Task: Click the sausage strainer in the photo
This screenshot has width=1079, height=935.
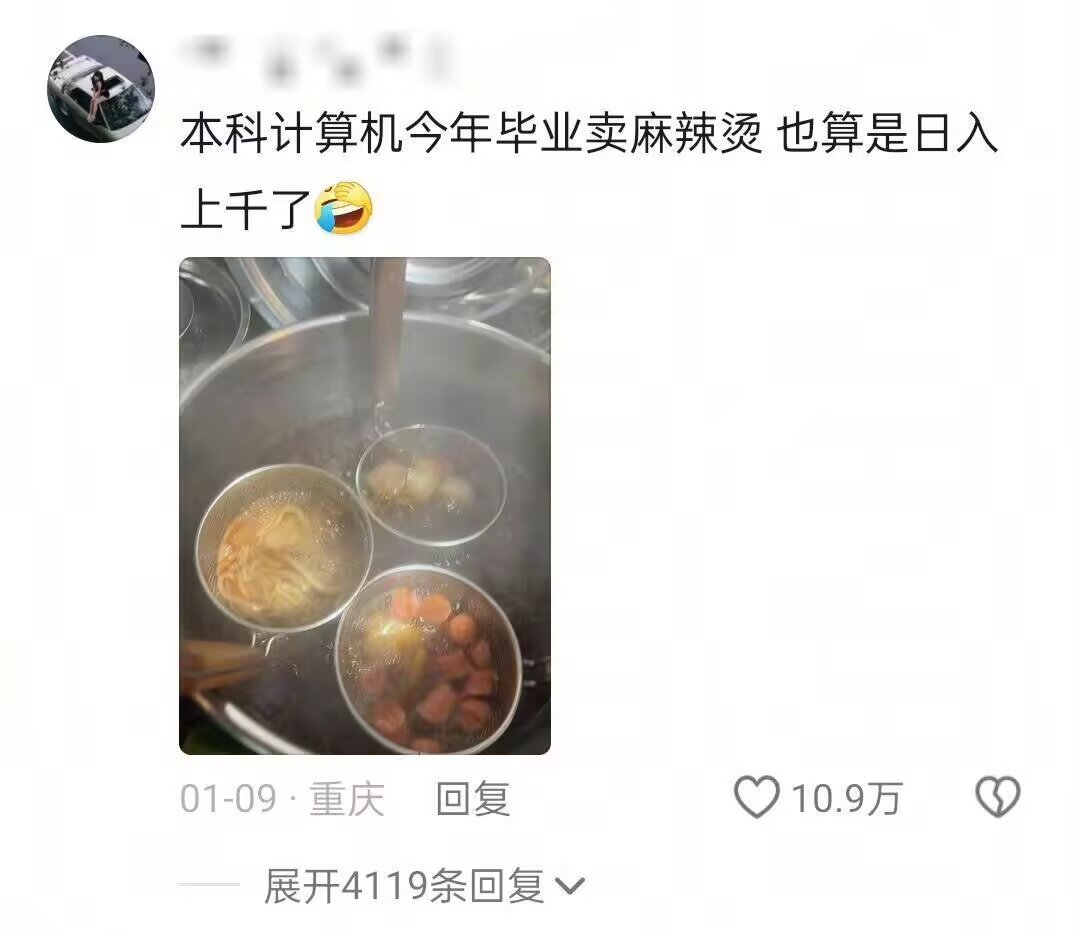Action: pyautogui.click(x=428, y=660)
